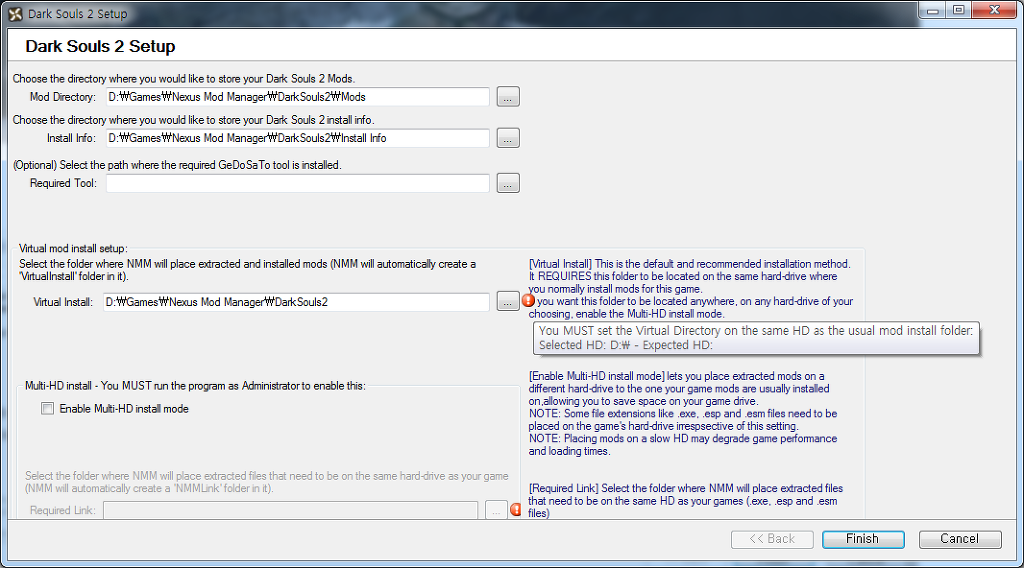Click the Virtual Install browse button

(x=508, y=301)
